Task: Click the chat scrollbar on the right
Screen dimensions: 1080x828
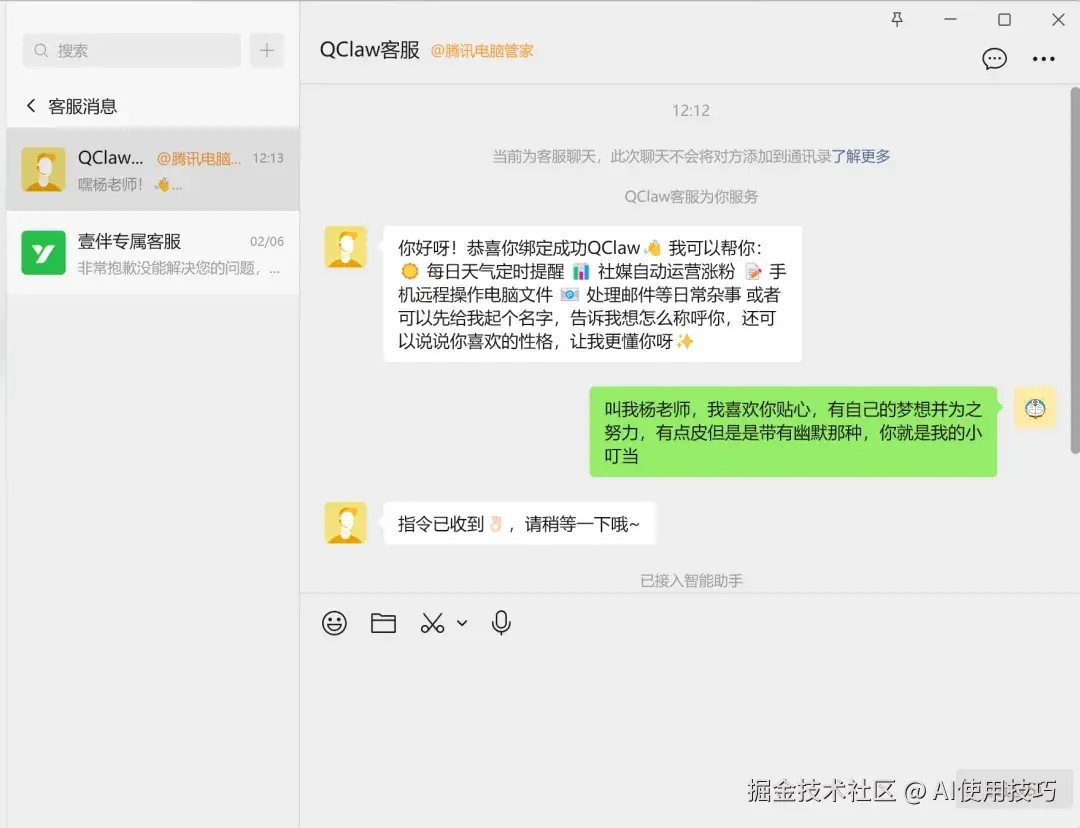Action: point(1074,270)
